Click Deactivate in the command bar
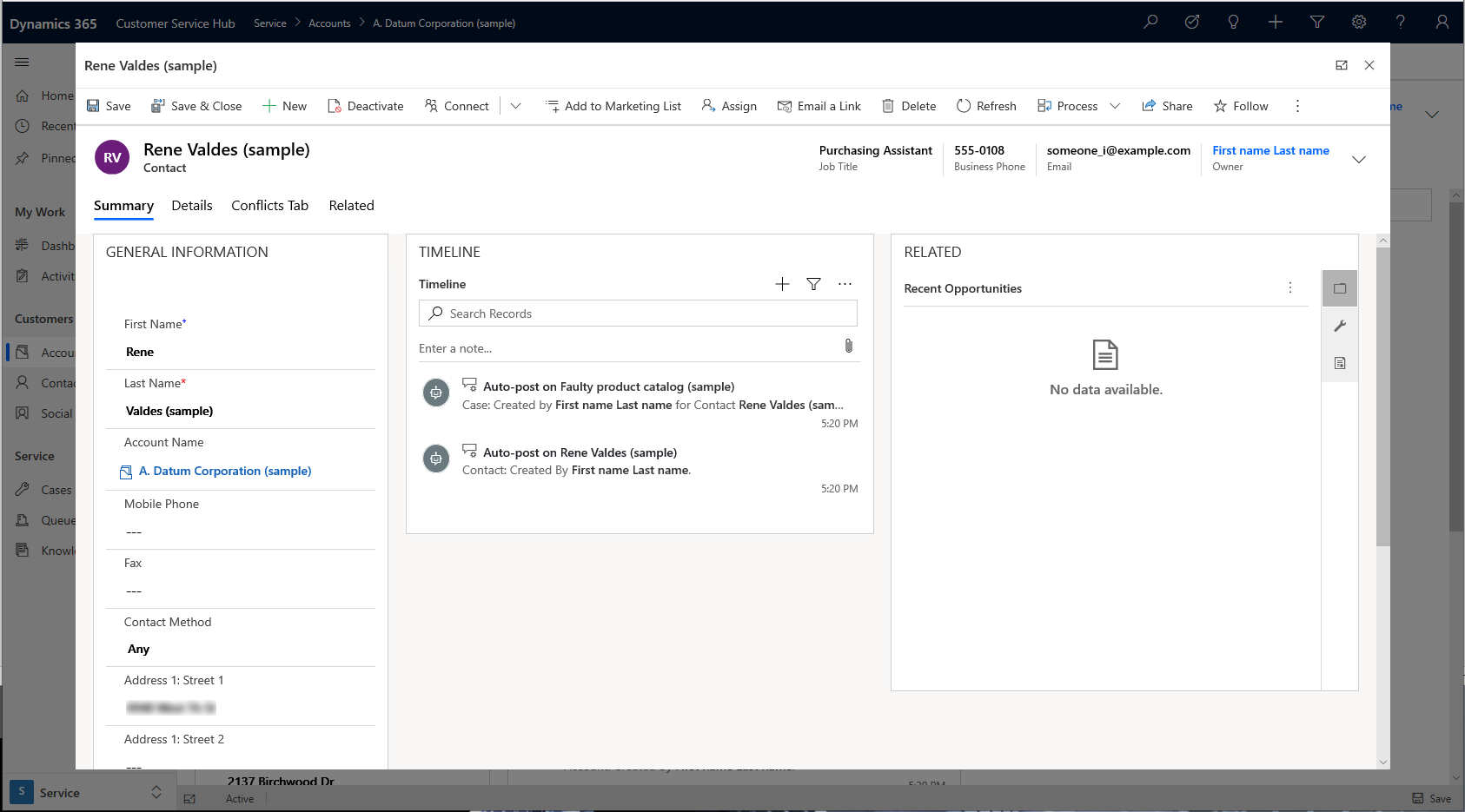Image resolution: width=1465 pixels, height=812 pixels. [x=366, y=105]
